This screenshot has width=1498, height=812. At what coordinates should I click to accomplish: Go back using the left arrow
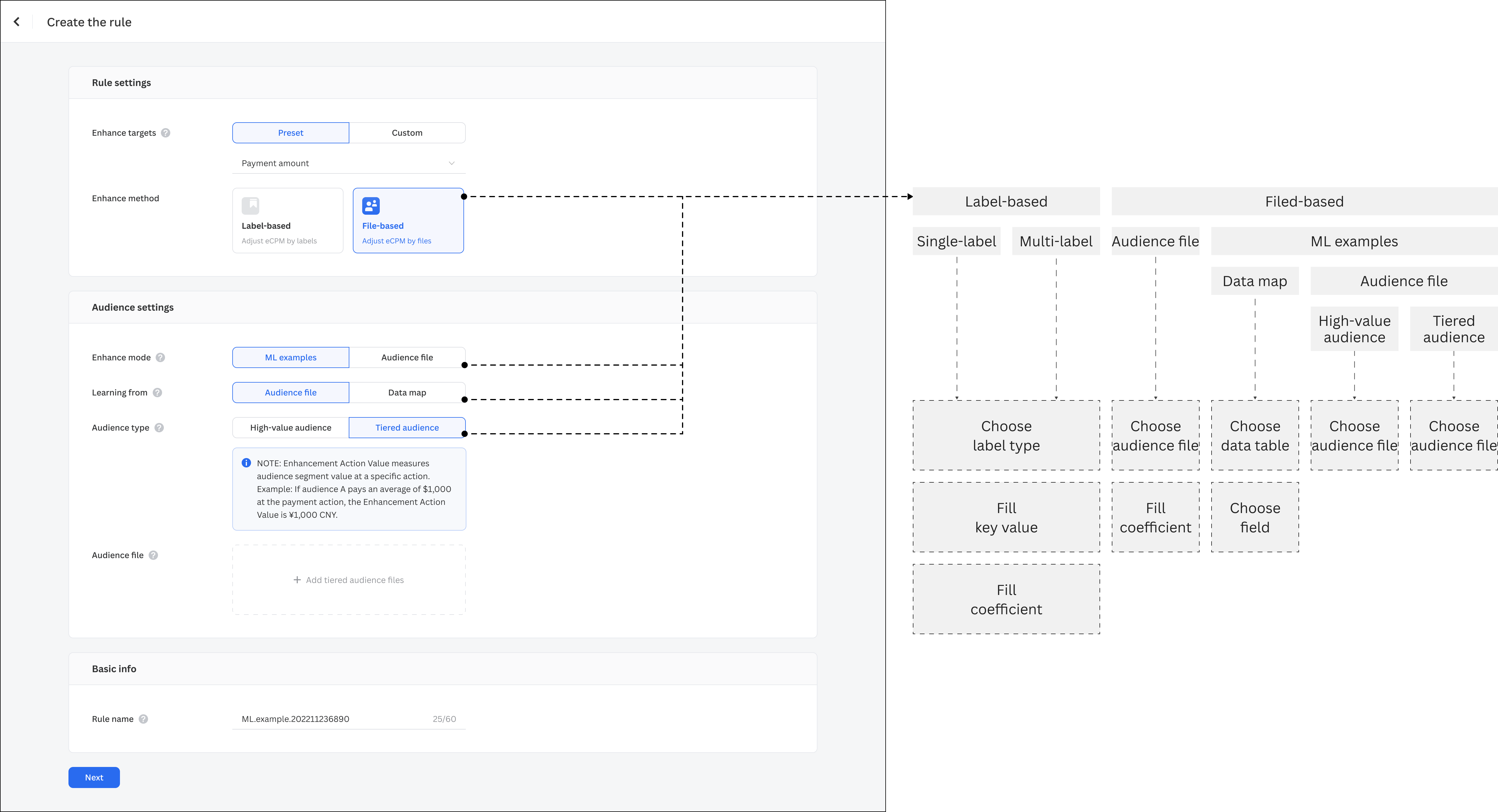click(x=17, y=22)
